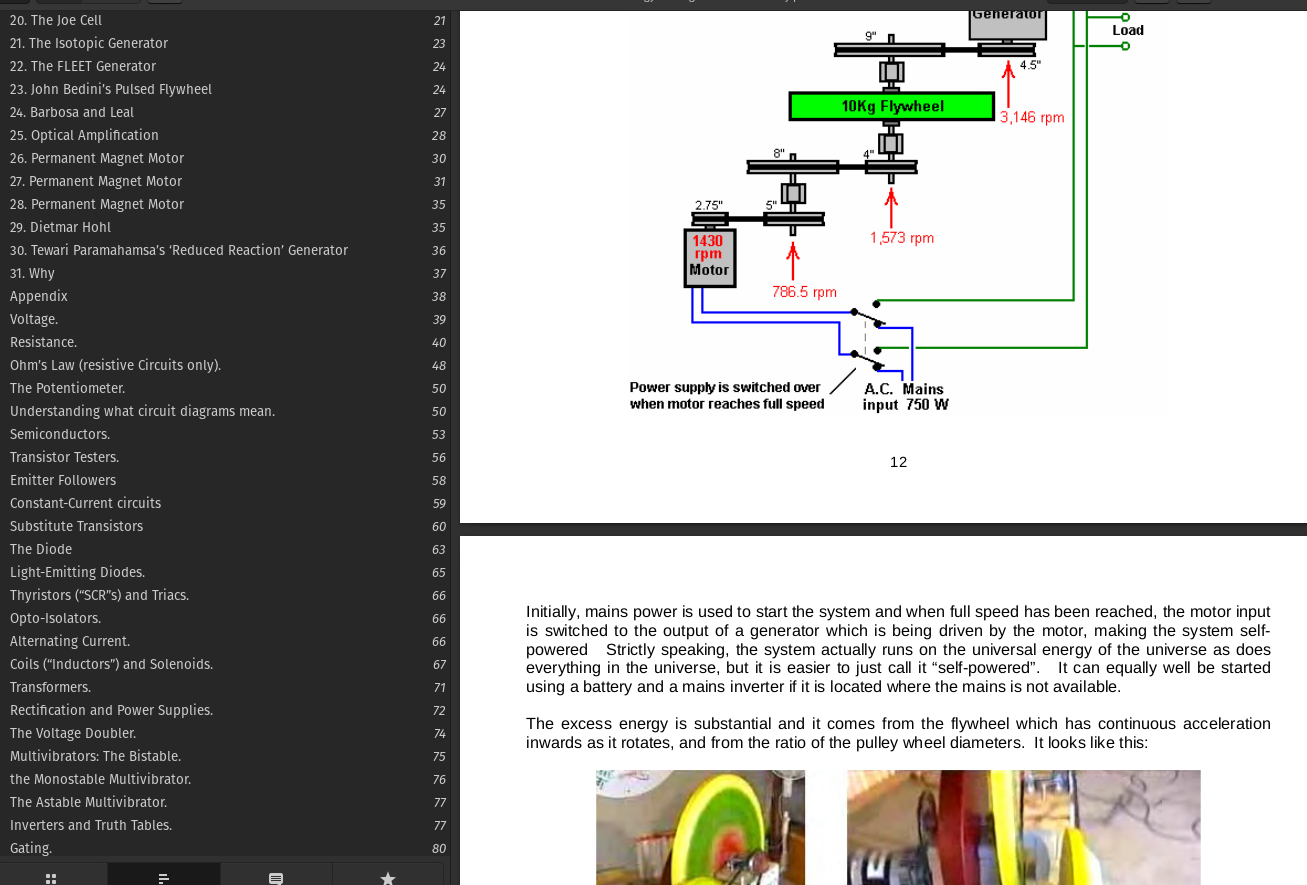Go to '28. Permanent Magnet Motor' entry
Screen dimensions: 1307x885
tap(97, 204)
